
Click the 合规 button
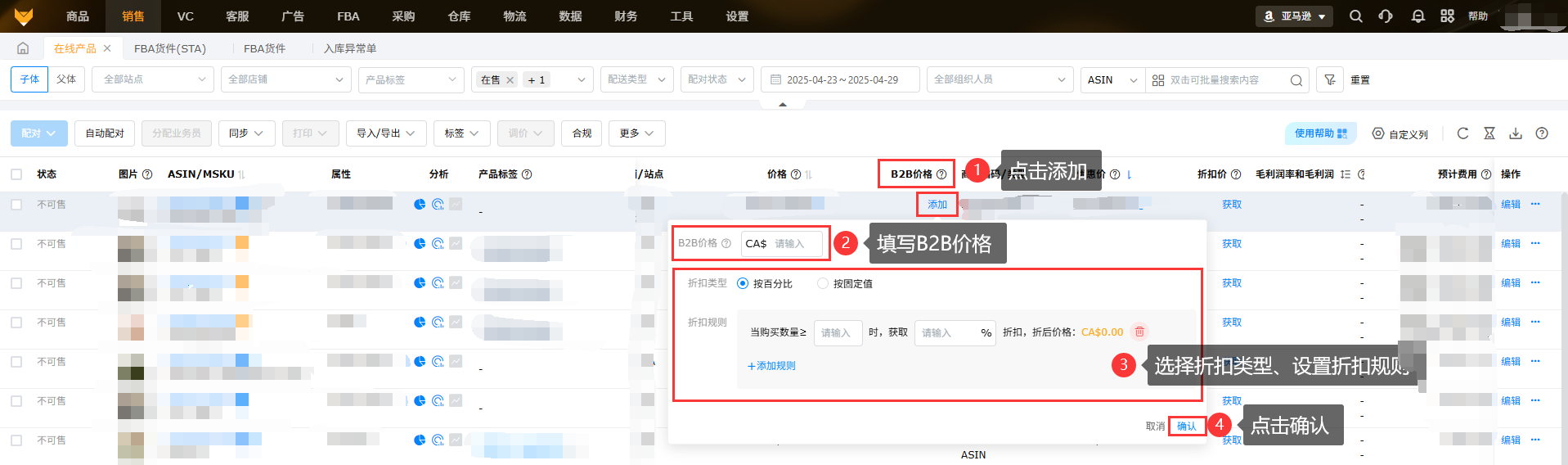(582, 133)
